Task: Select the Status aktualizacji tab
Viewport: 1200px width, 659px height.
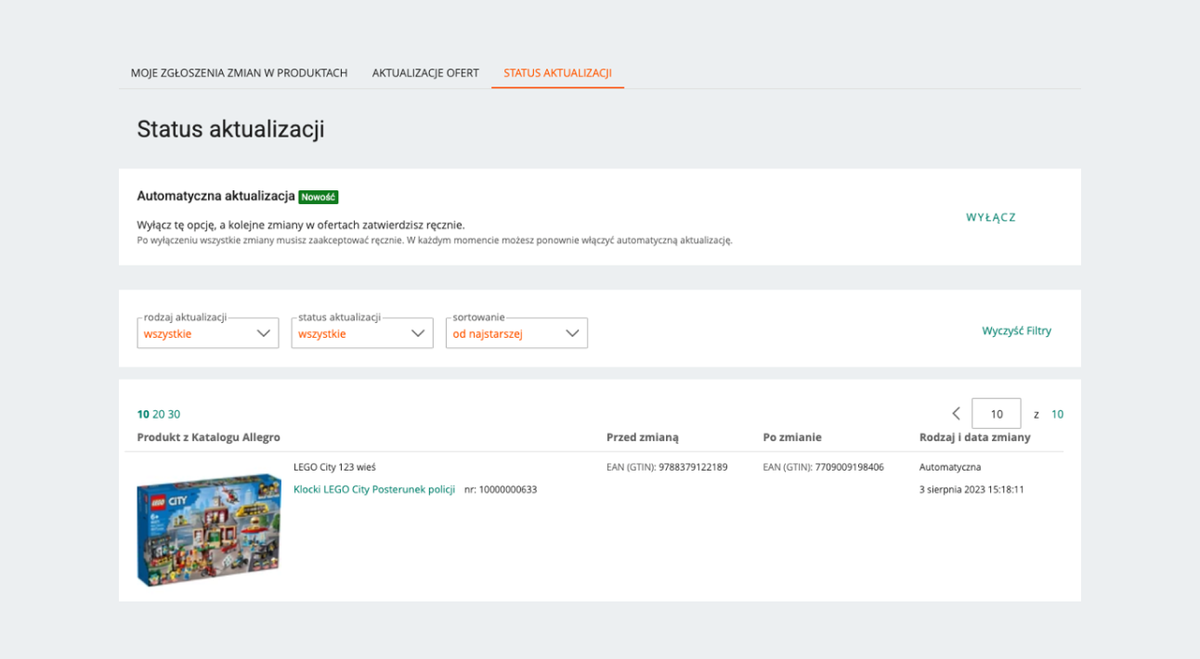Action: click(x=557, y=73)
